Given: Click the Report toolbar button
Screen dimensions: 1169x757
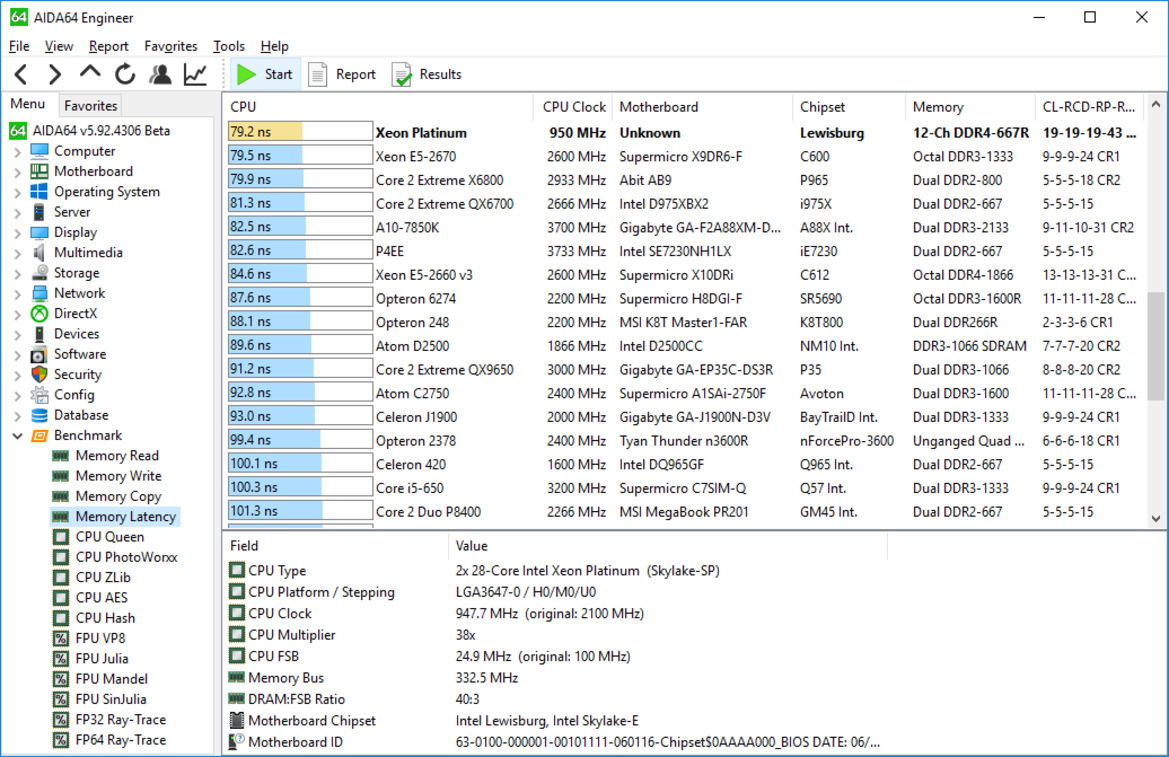Looking at the screenshot, I should [x=342, y=74].
